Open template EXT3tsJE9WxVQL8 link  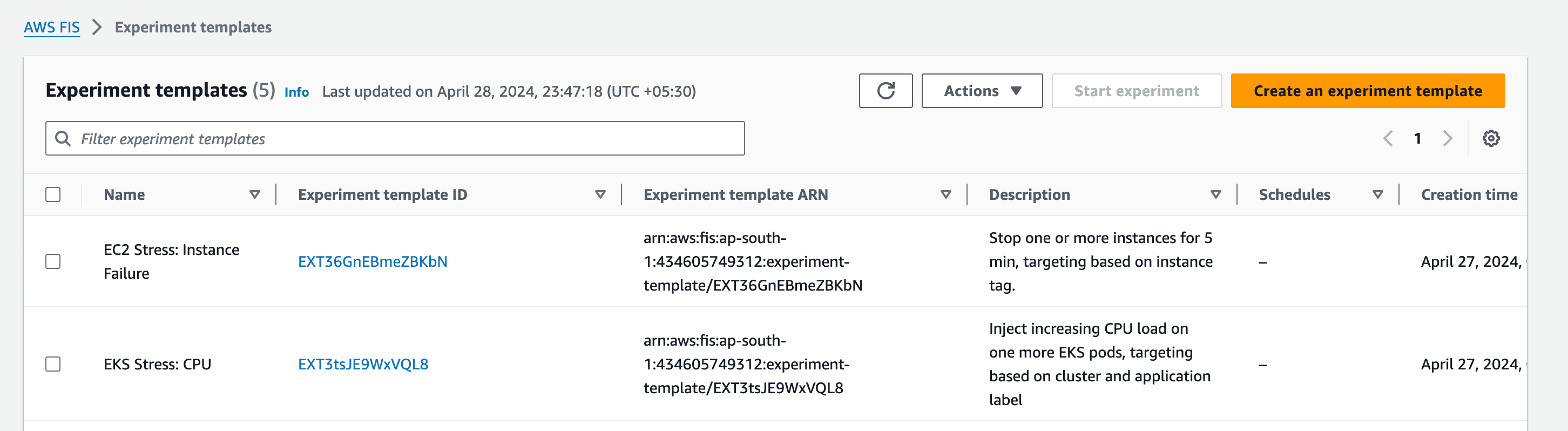(x=363, y=364)
